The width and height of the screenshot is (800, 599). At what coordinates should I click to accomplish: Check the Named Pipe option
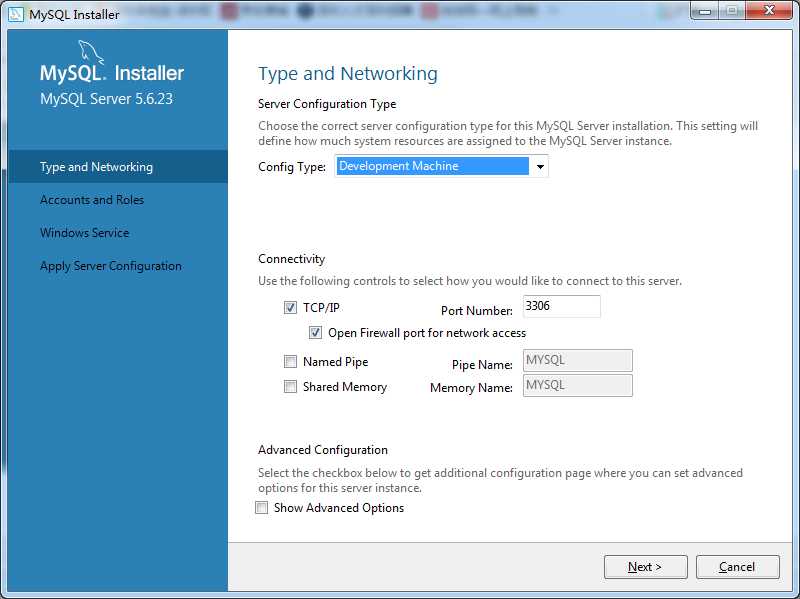coord(290,362)
